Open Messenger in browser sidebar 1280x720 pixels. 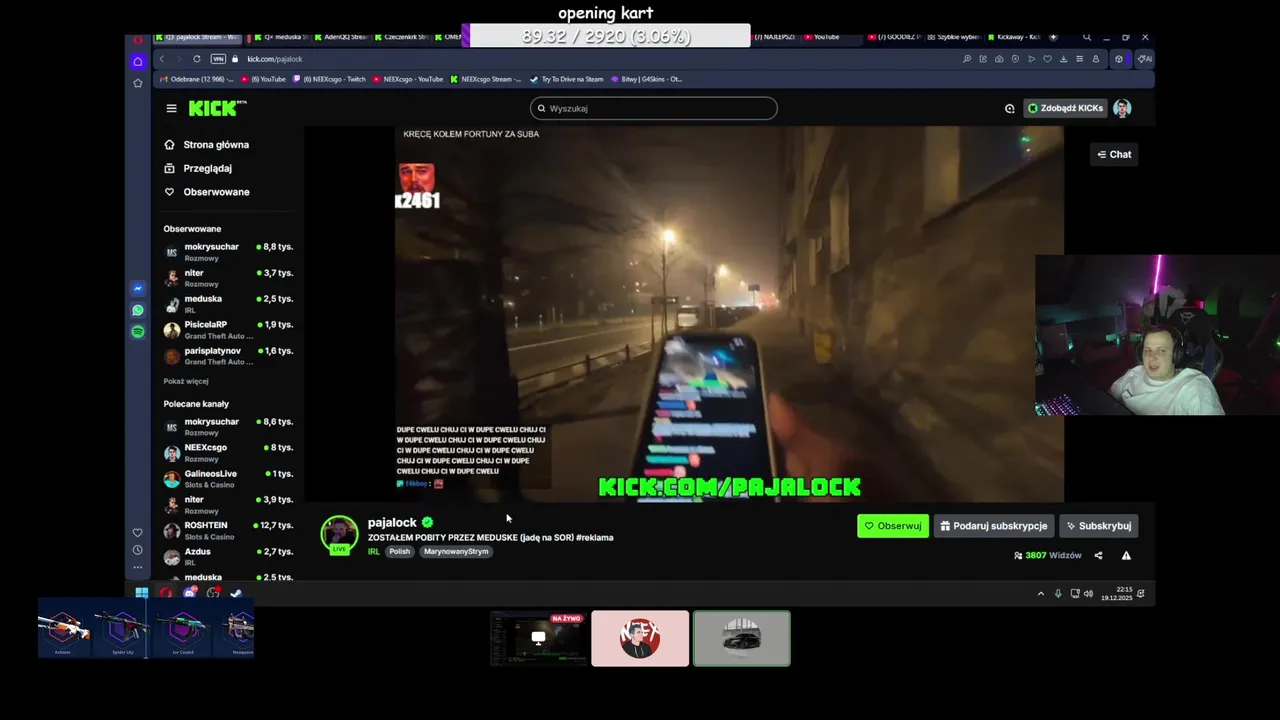tap(138, 289)
